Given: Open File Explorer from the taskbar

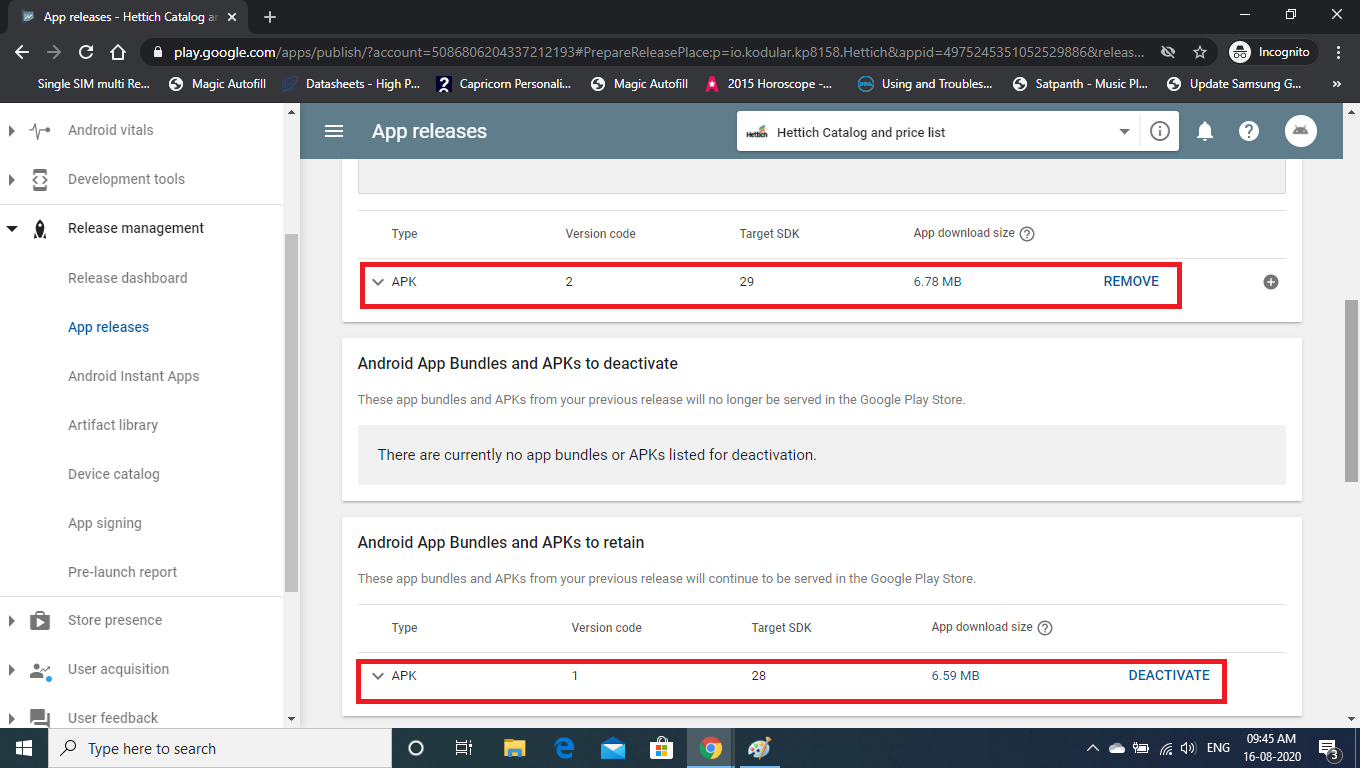Looking at the screenshot, I should pos(515,748).
